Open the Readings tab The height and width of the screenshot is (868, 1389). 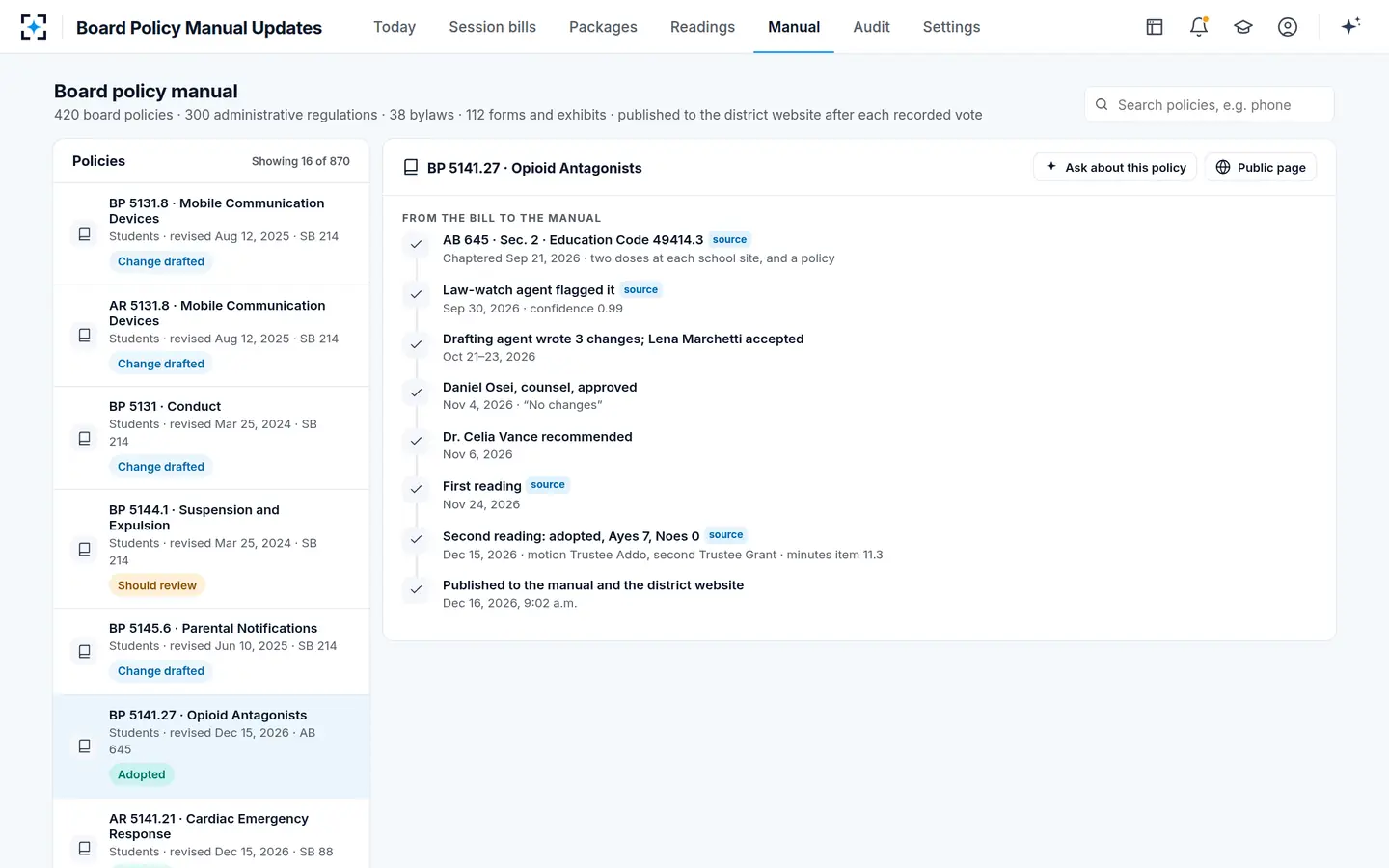pos(702,27)
